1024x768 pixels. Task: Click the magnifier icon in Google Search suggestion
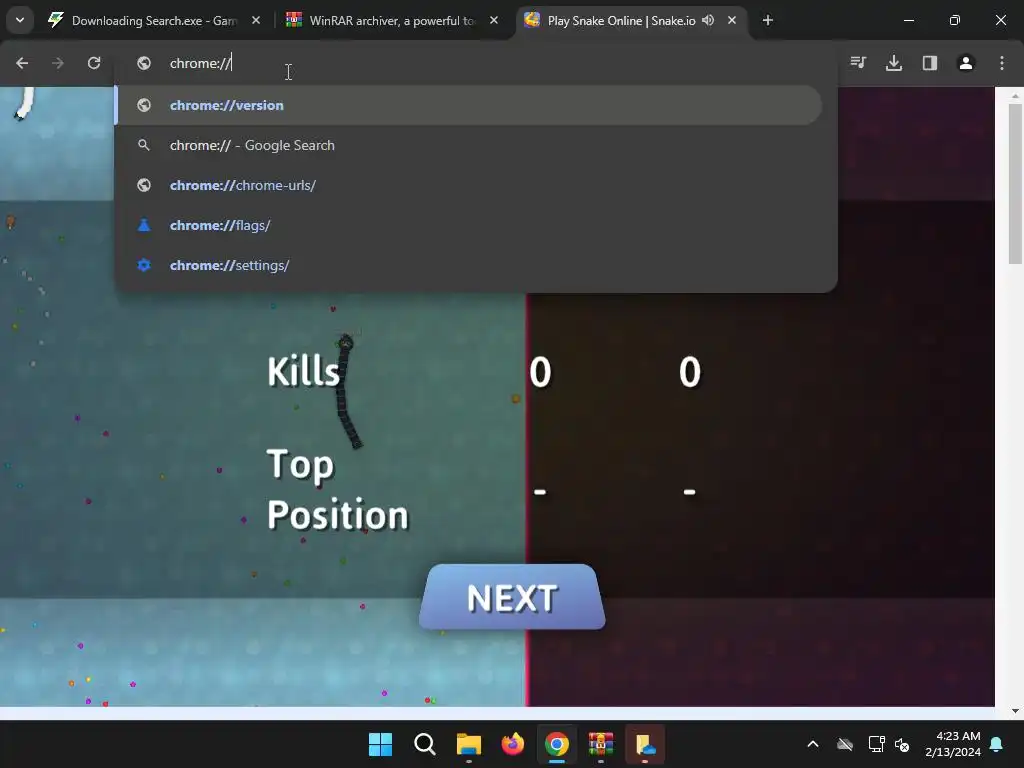pos(144,145)
